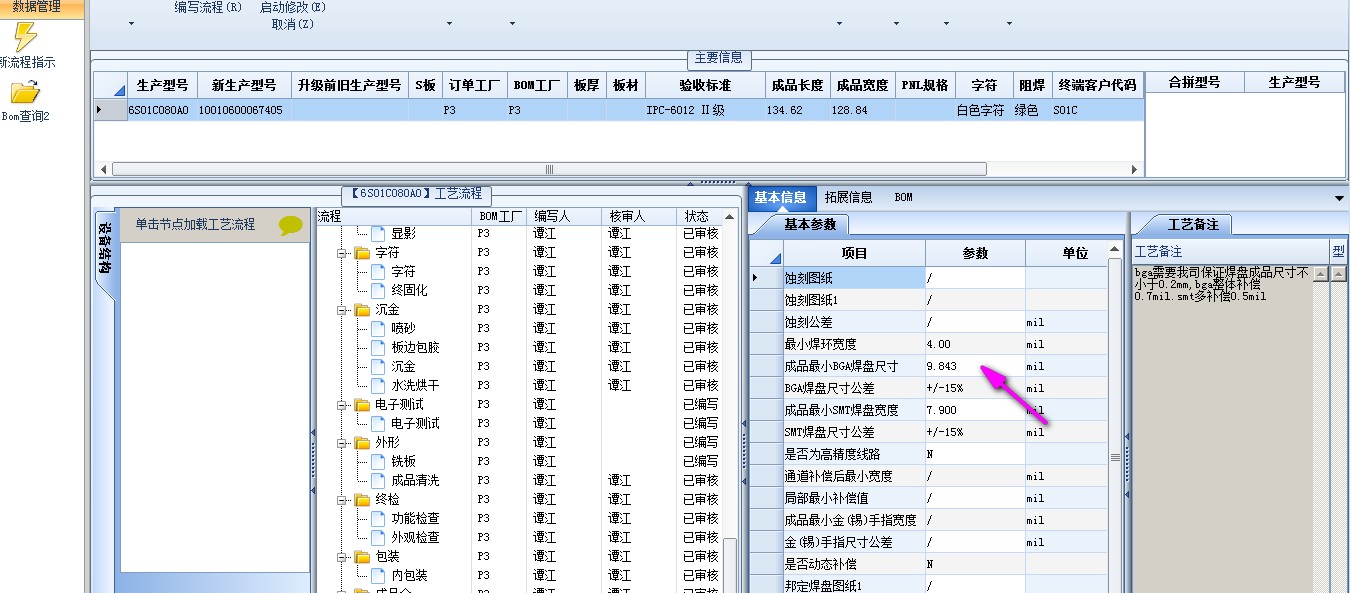Click the 铣板 document node icon
Screen dimensions: 1350x593
click(x=378, y=461)
